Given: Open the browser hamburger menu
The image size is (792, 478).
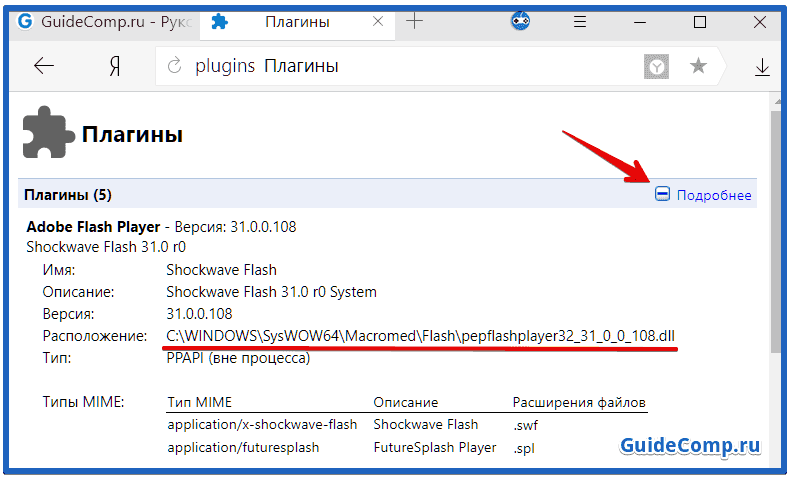Looking at the screenshot, I should [x=580, y=22].
